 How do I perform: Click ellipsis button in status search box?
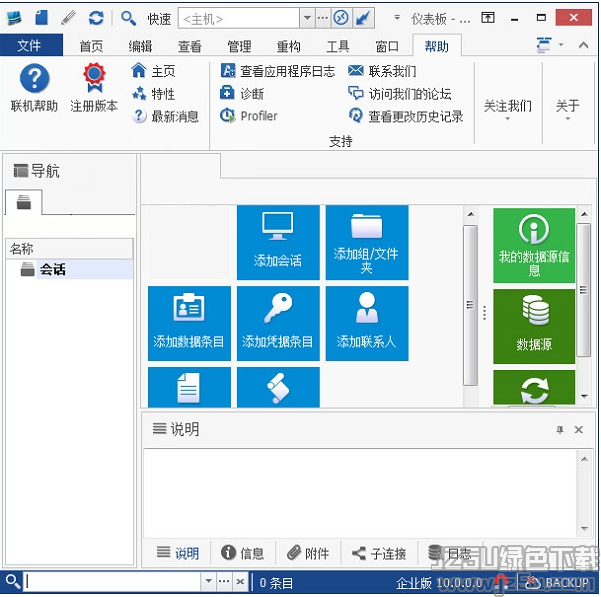(224, 581)
